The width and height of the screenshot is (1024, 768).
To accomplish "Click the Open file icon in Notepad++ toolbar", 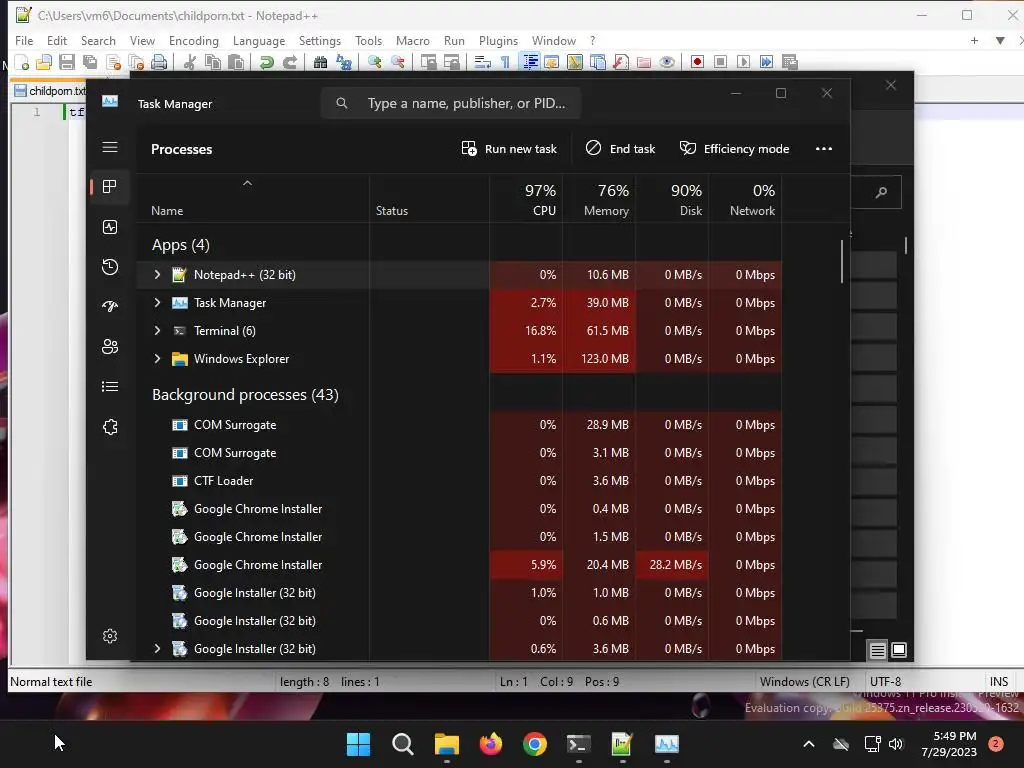I will point(44,62).
